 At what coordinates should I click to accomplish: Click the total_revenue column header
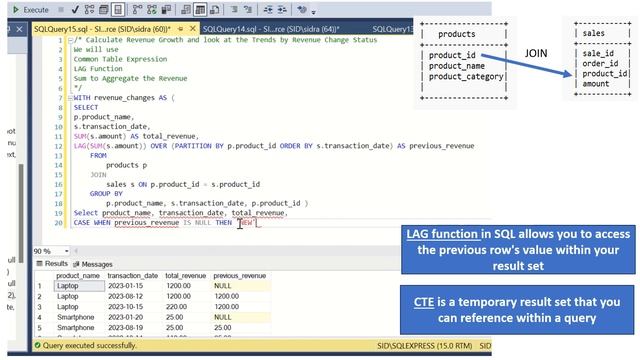186,276
